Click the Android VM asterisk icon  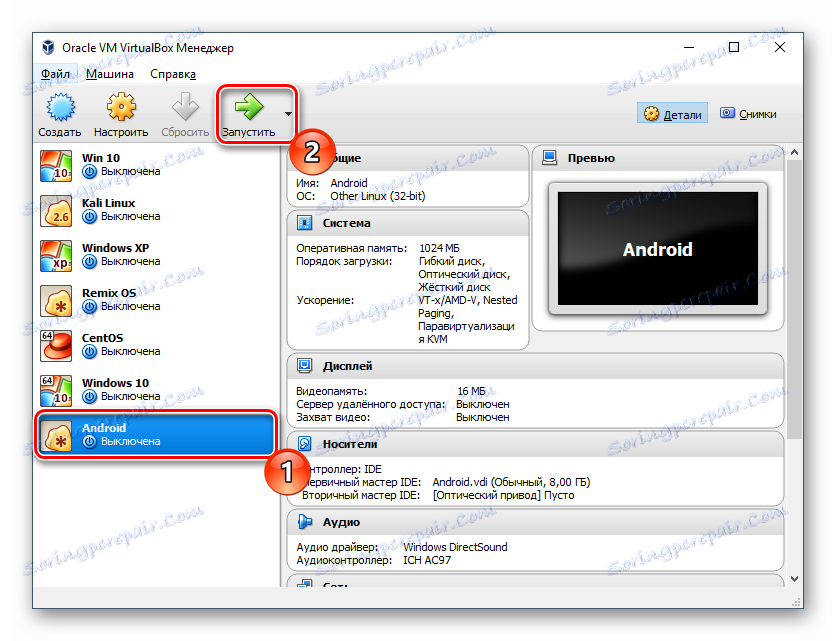pos(56,436)
